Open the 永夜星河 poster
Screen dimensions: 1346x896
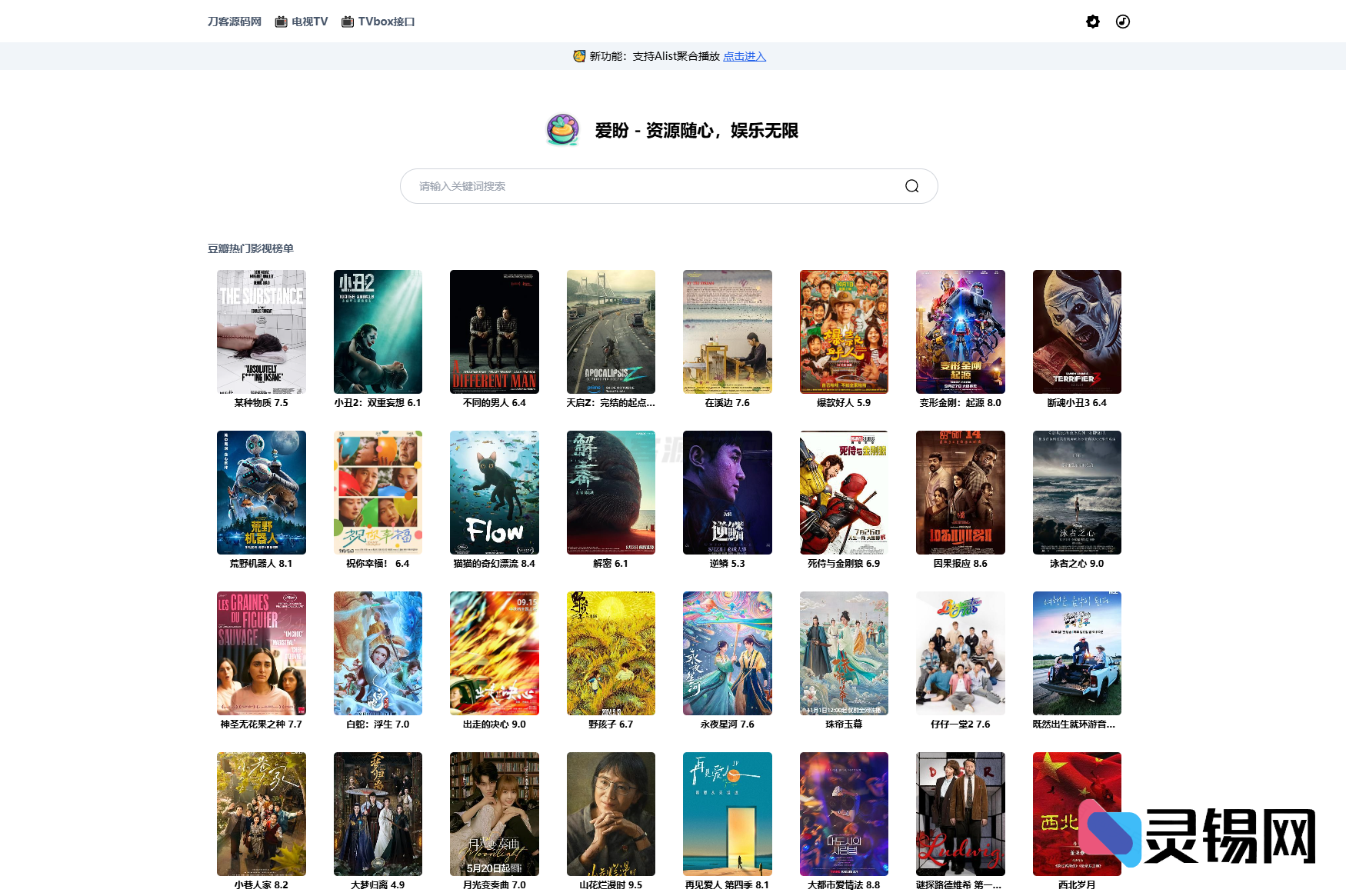[727, 653]
